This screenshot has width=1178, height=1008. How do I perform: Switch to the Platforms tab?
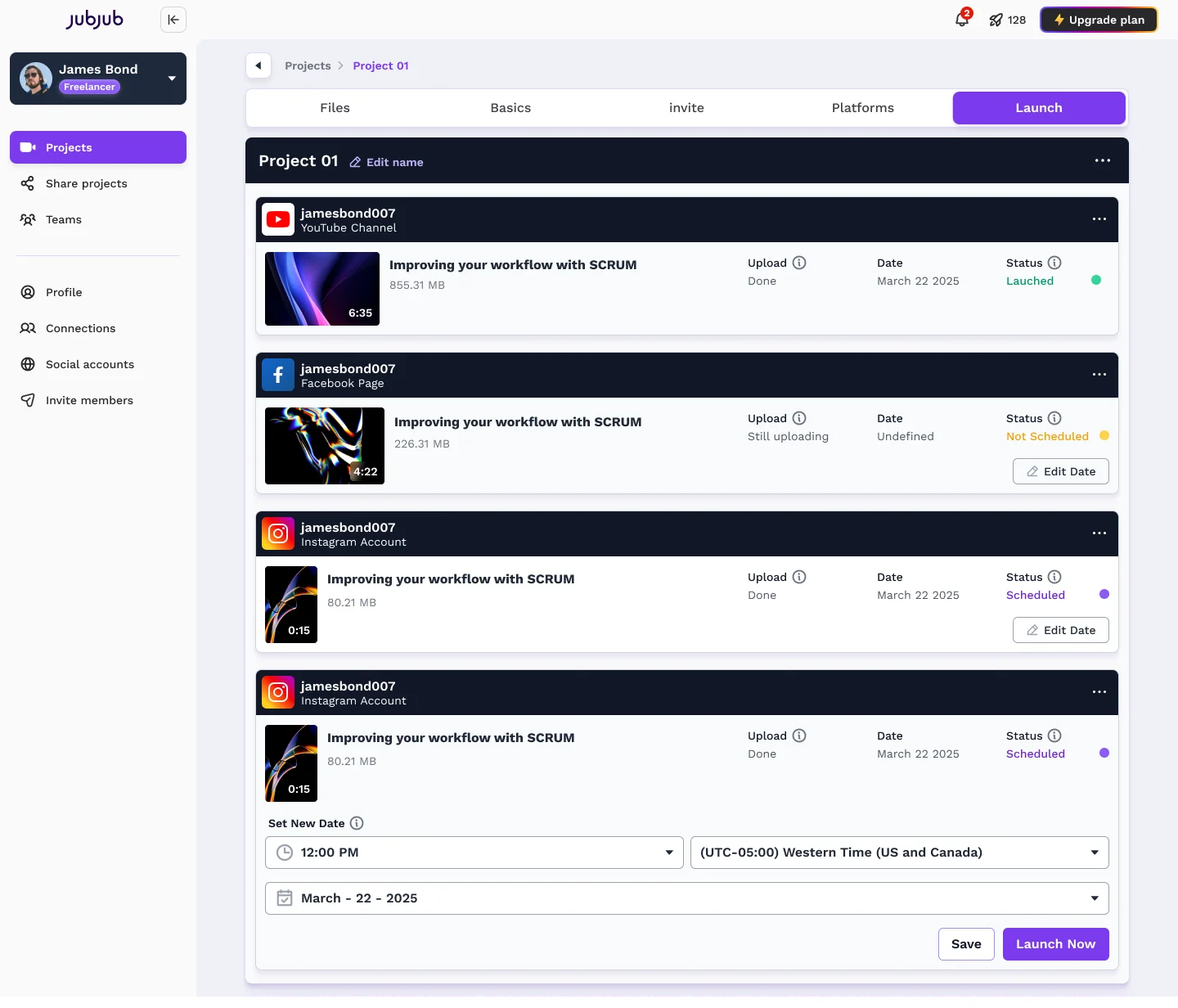(x=862, y=107)
